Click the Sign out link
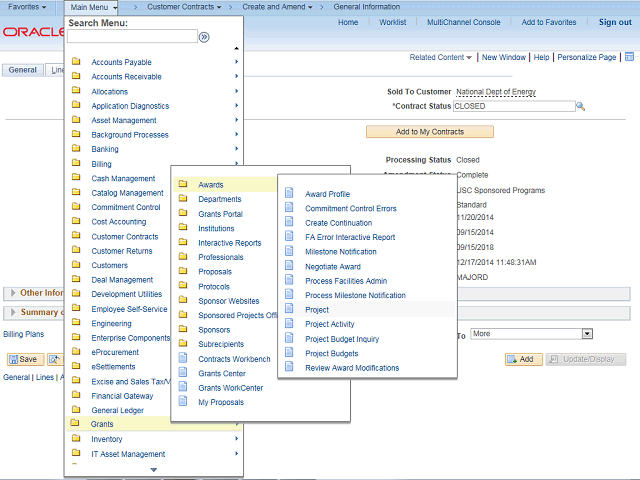640x480 pixels. click(x=614, y=22)
